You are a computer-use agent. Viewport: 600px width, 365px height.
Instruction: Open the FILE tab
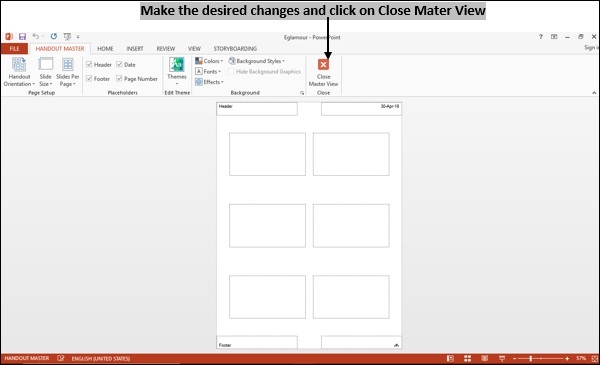click(14, 49)
